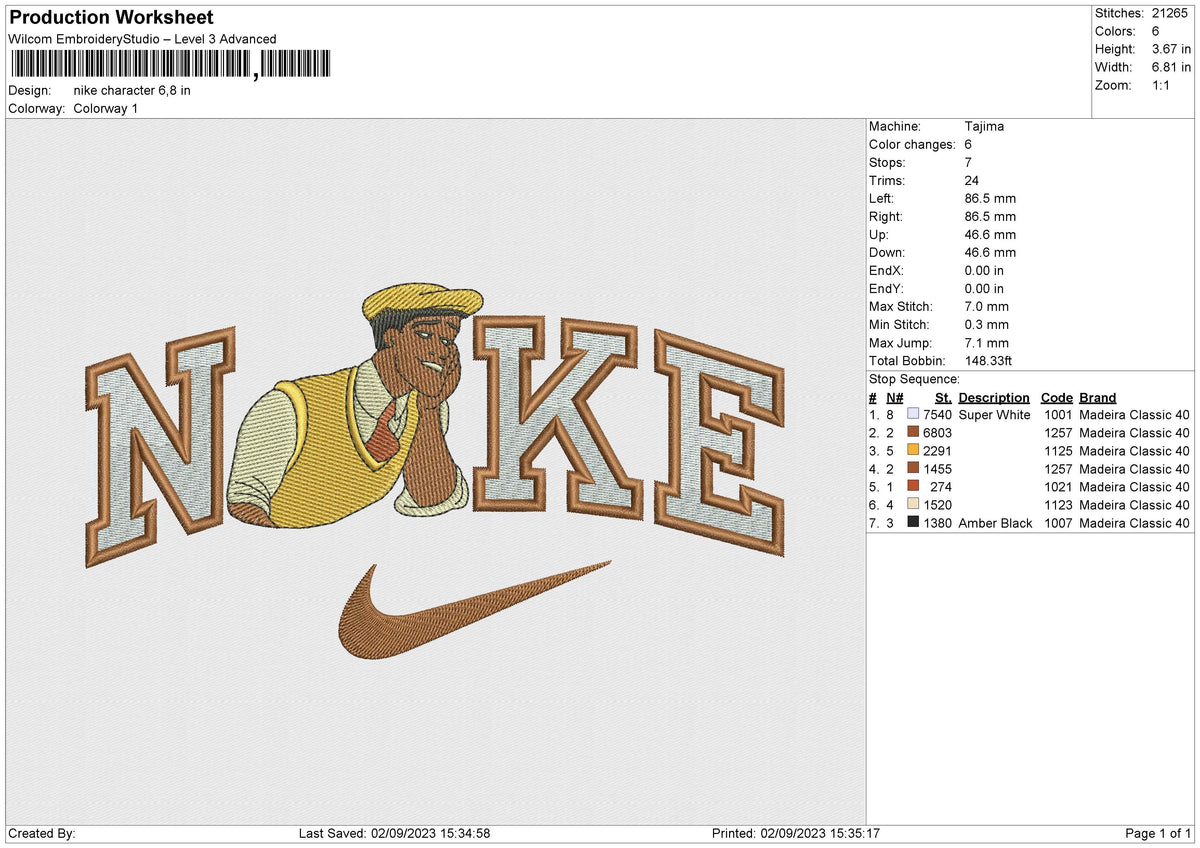Click 'Page 1 of 1' in footer

coord(1158,833)
